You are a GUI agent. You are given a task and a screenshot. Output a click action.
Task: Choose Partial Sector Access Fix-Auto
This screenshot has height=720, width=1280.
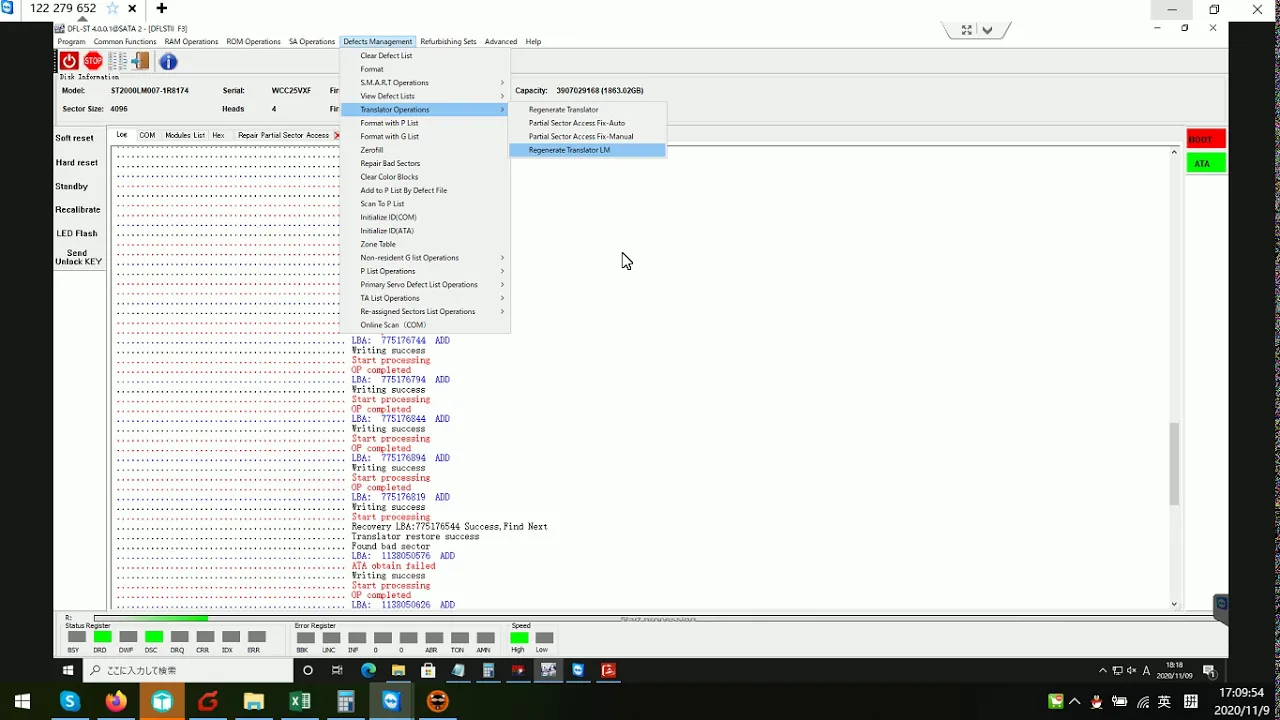[586, 123]
